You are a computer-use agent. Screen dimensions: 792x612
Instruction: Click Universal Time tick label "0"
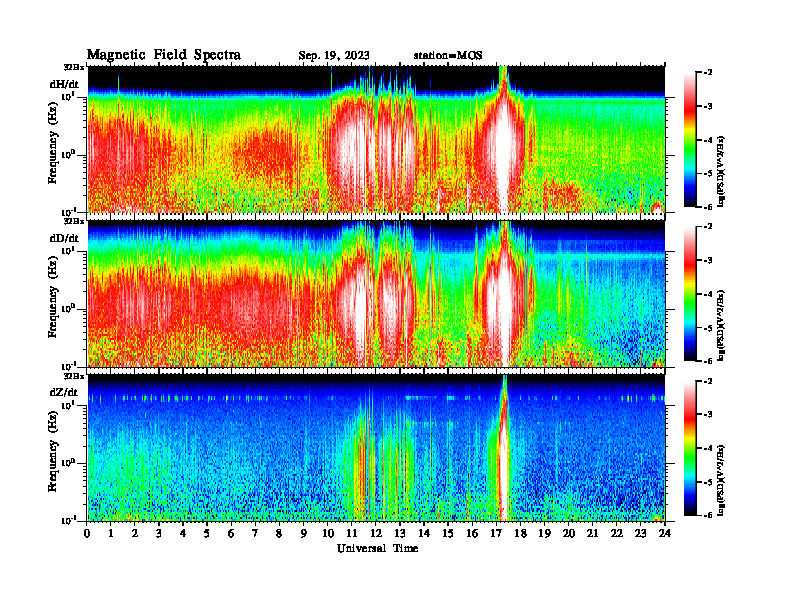(87, 534)
